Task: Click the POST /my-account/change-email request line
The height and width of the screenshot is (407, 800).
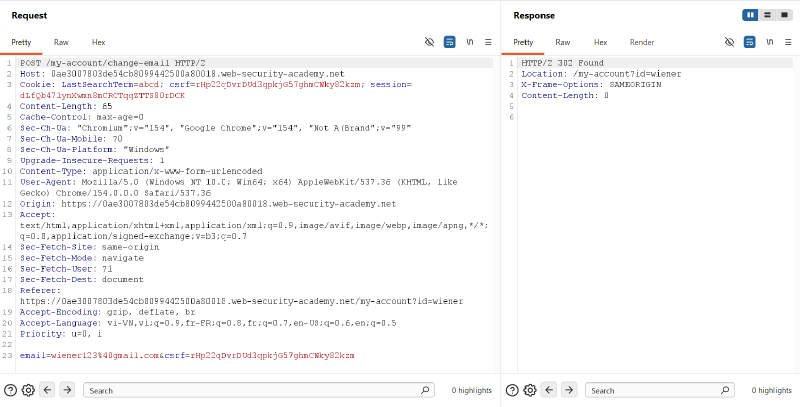Action: 112,63
